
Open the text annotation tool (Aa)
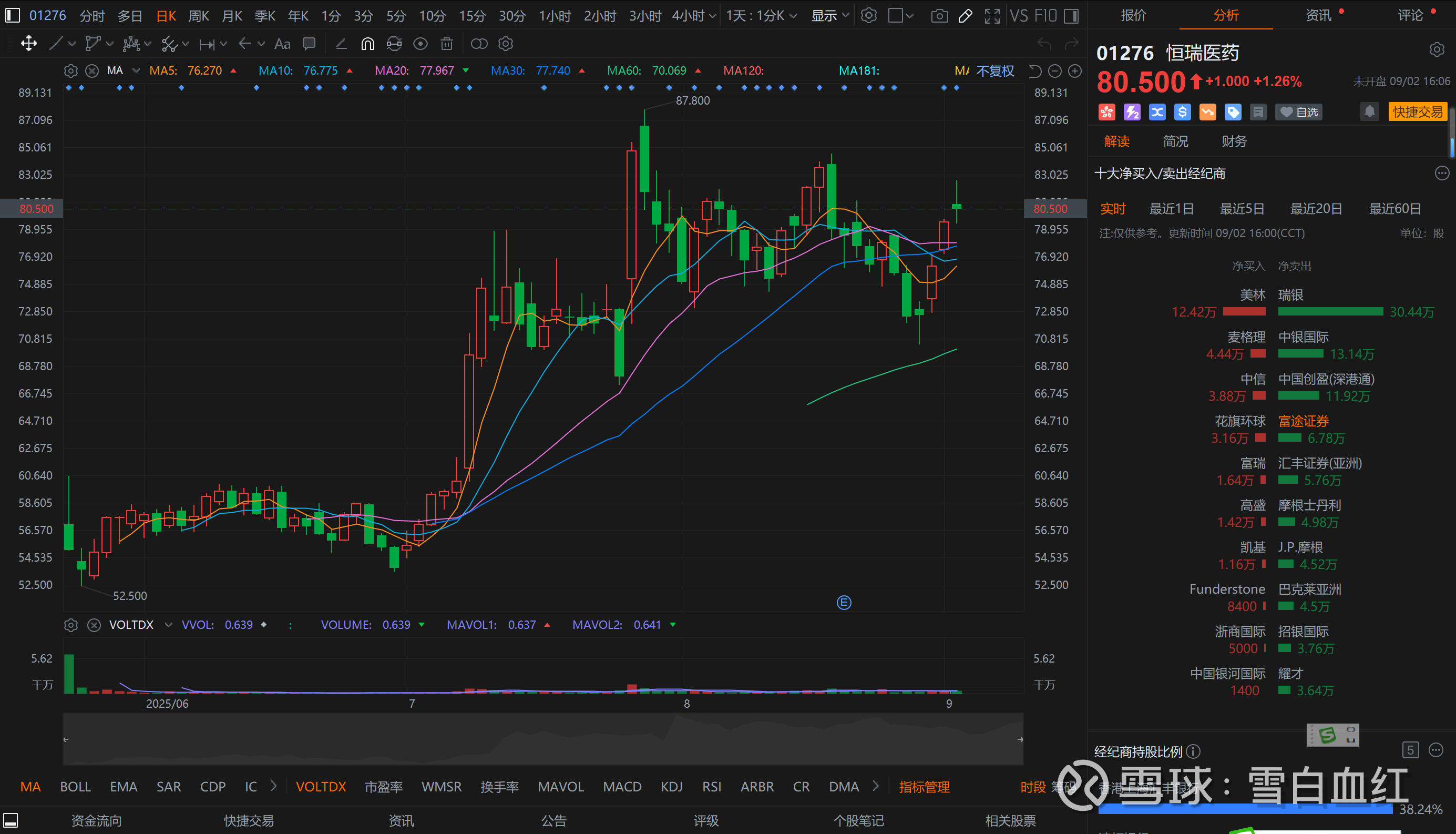282,44
